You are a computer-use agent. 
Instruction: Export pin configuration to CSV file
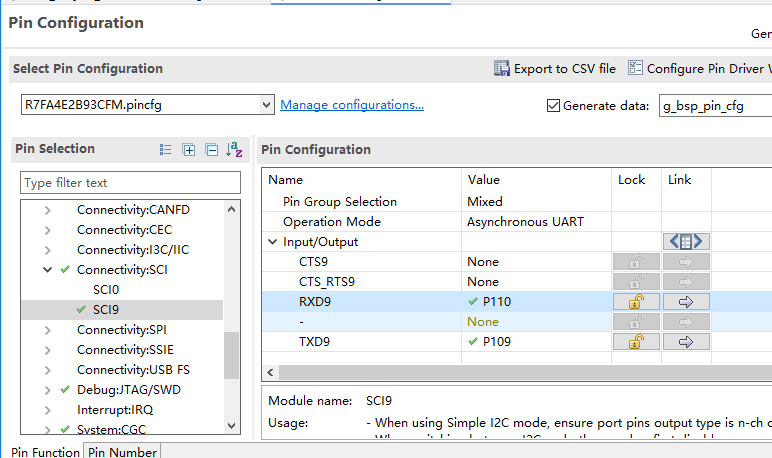555,69
